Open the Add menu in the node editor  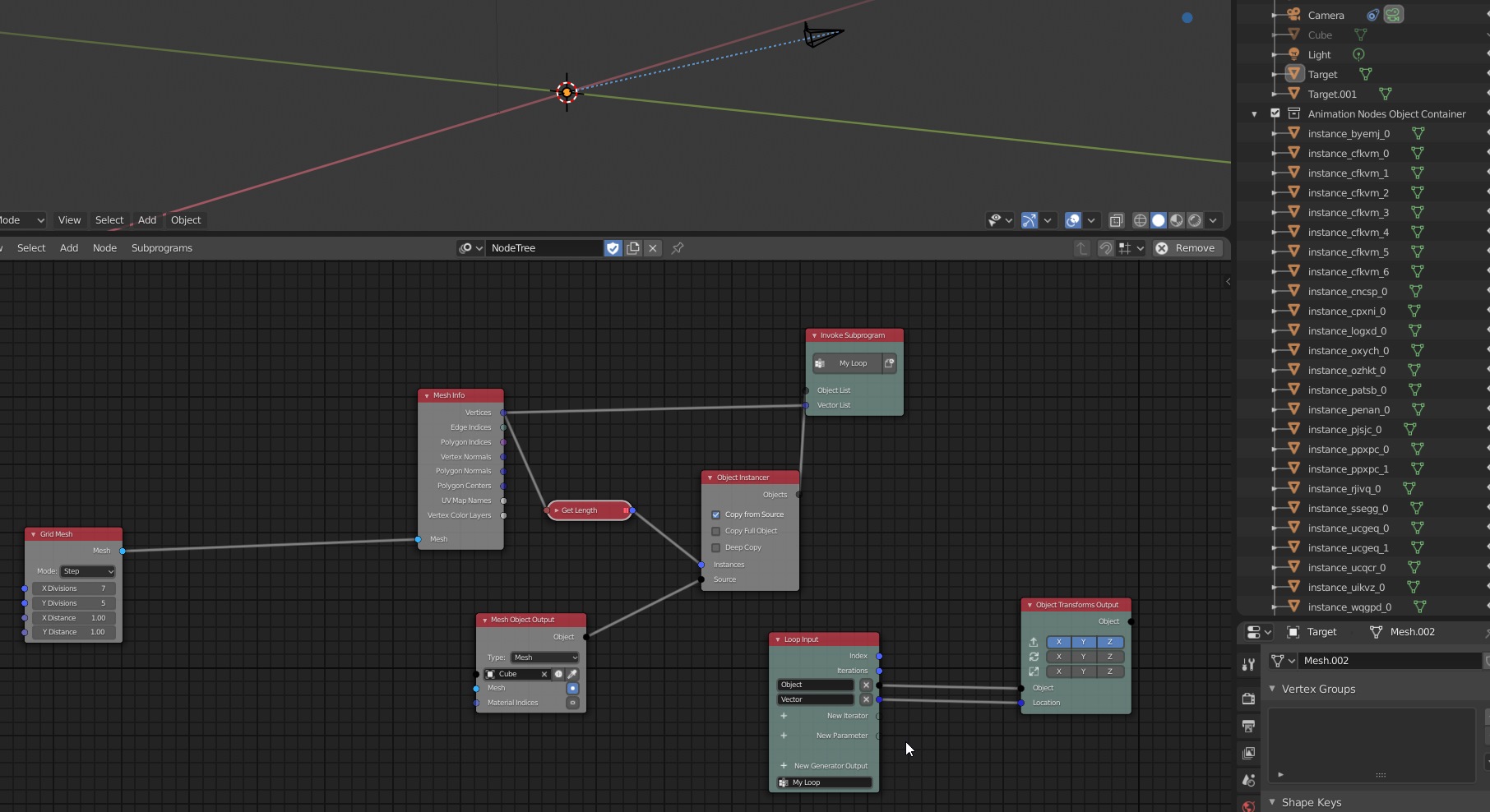[x=69, y=247]
